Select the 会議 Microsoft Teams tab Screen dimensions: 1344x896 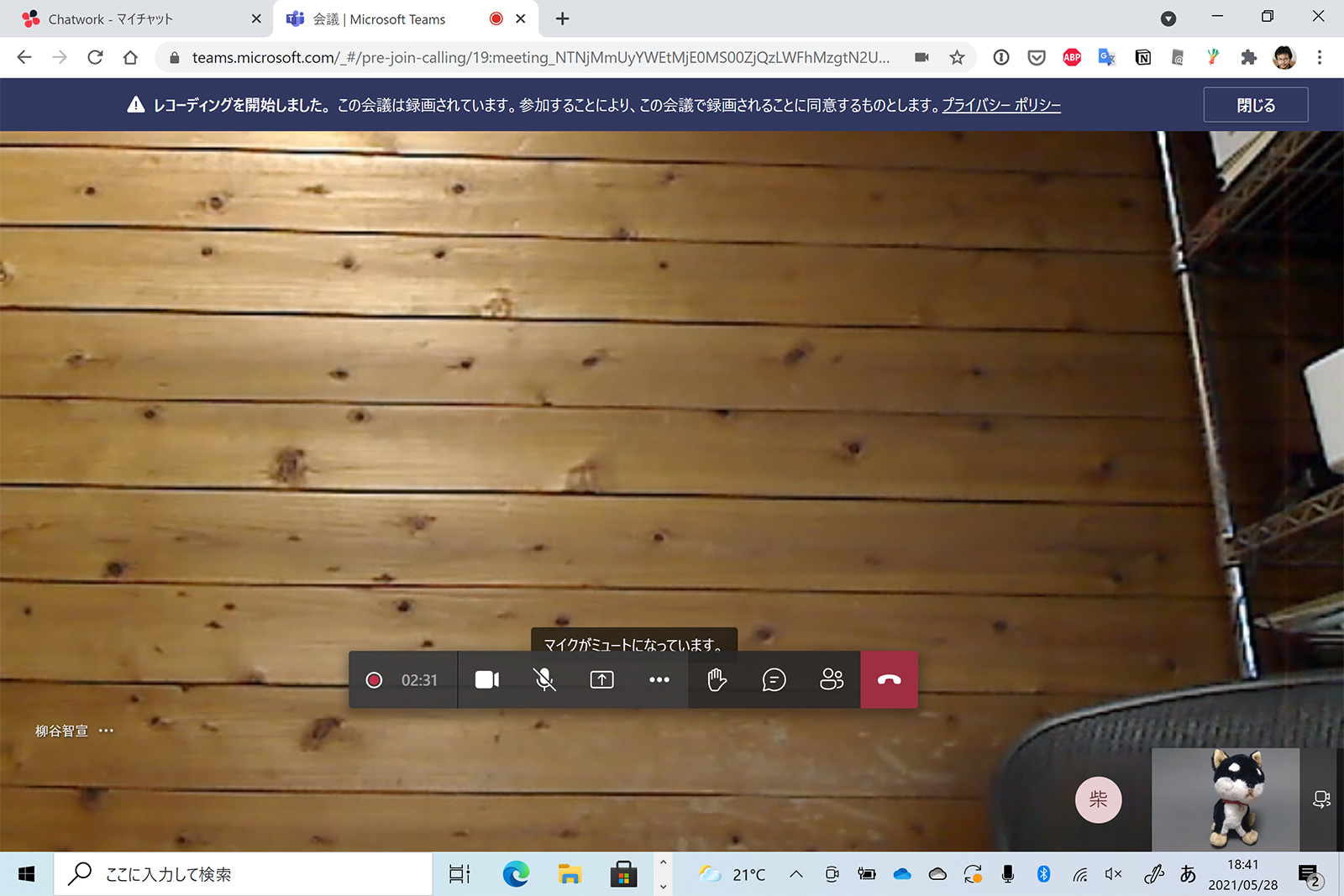point(379,18)
